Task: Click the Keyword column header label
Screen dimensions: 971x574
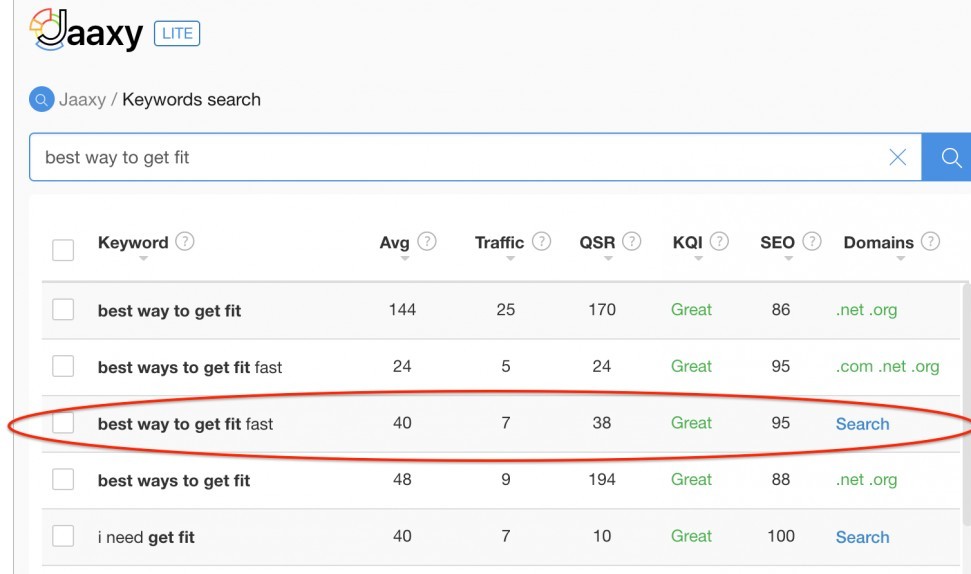Action: click(133, 242)
